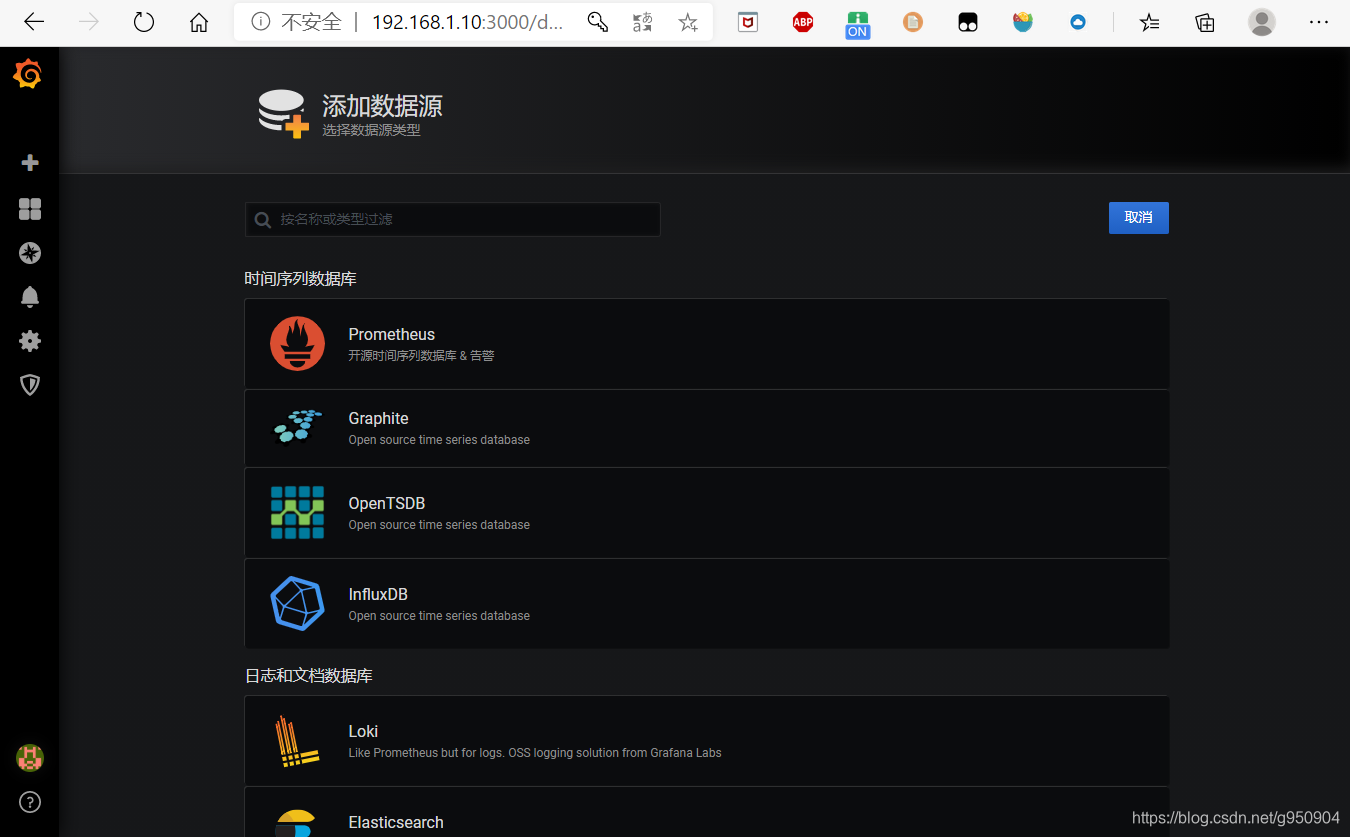
Task: Click the Grafana logo home icon
Action: coord(28,75)
